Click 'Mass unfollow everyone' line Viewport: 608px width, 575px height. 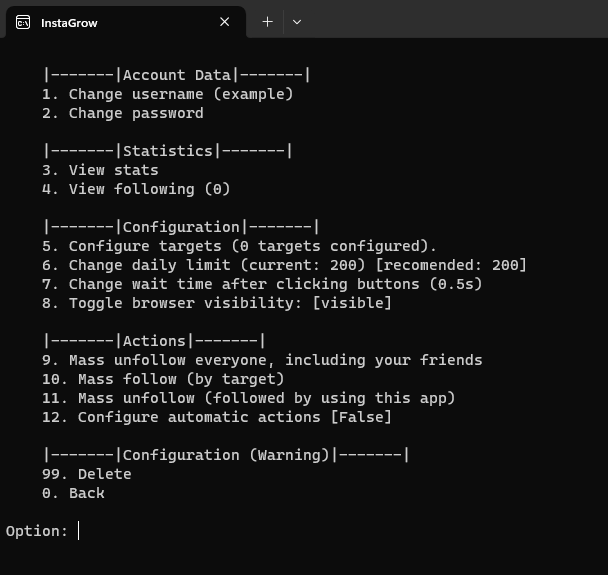point(262,360)
